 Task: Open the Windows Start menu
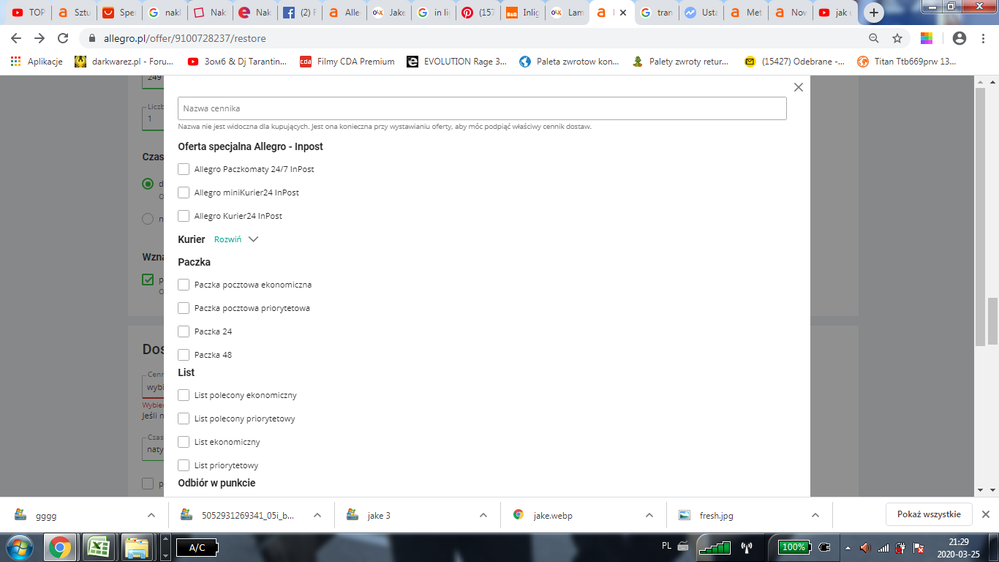[20, 547]
